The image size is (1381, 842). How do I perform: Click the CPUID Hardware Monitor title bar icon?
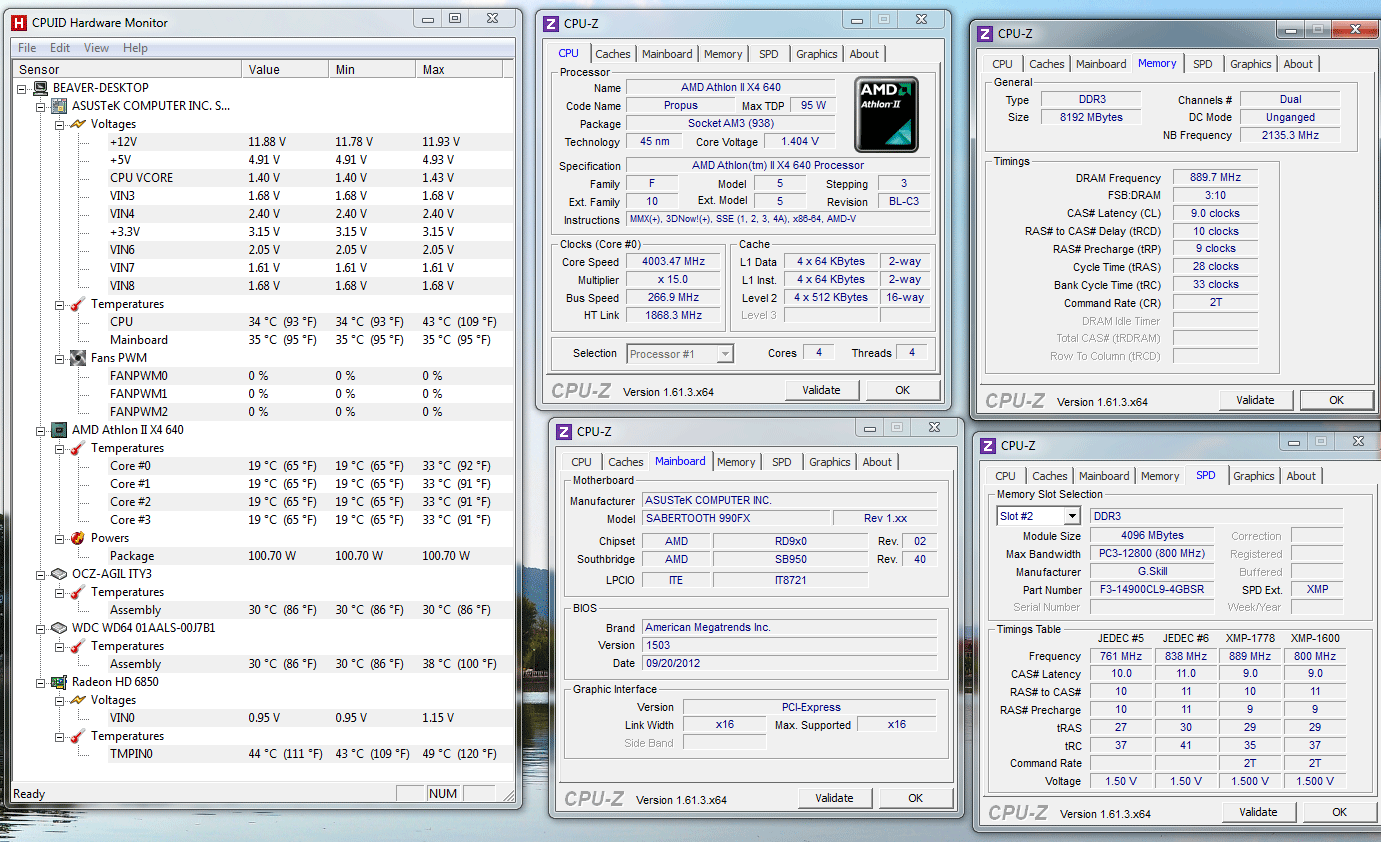point(18,22)
